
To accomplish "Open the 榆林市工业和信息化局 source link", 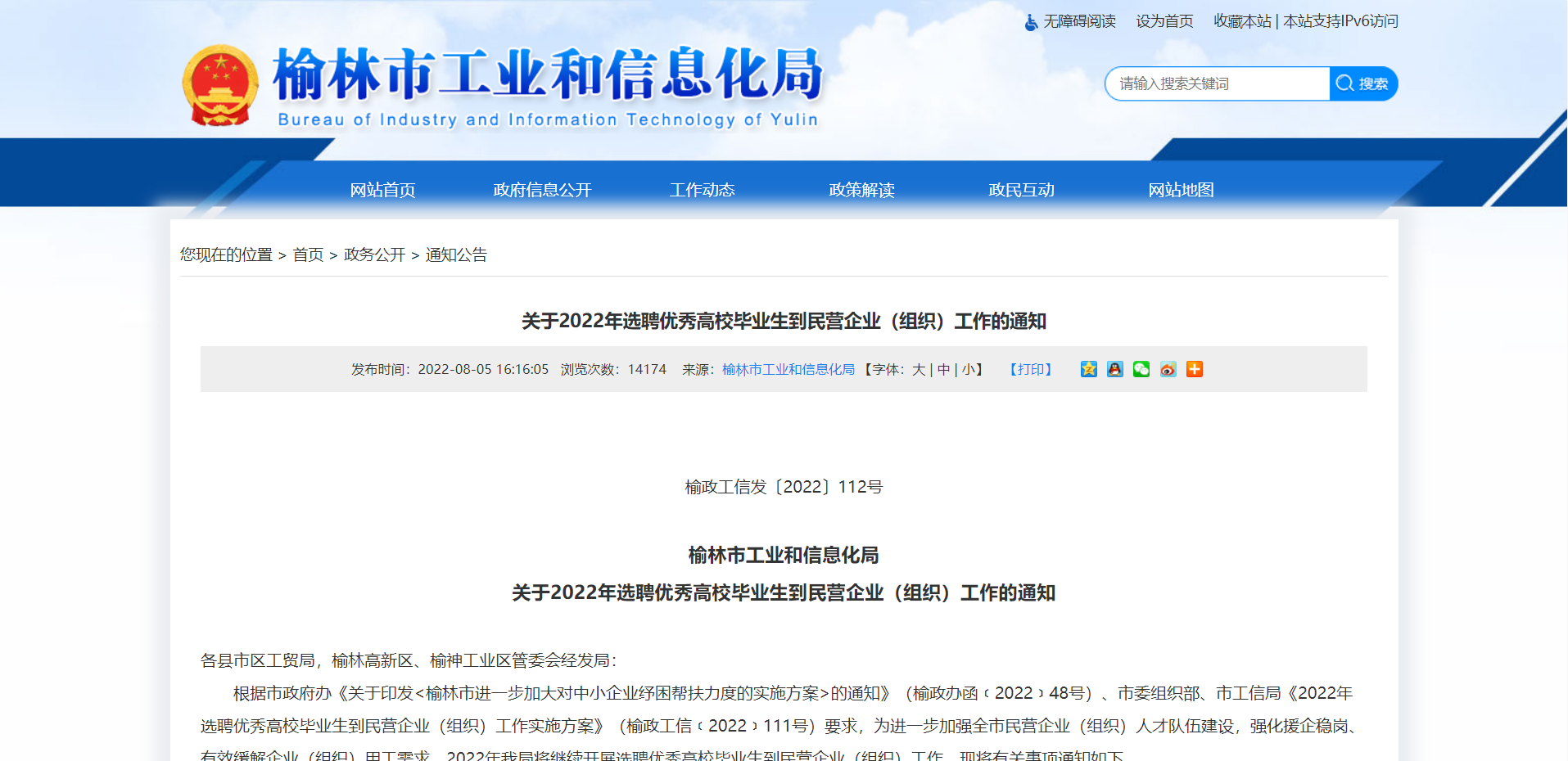I will click(788, 370).
